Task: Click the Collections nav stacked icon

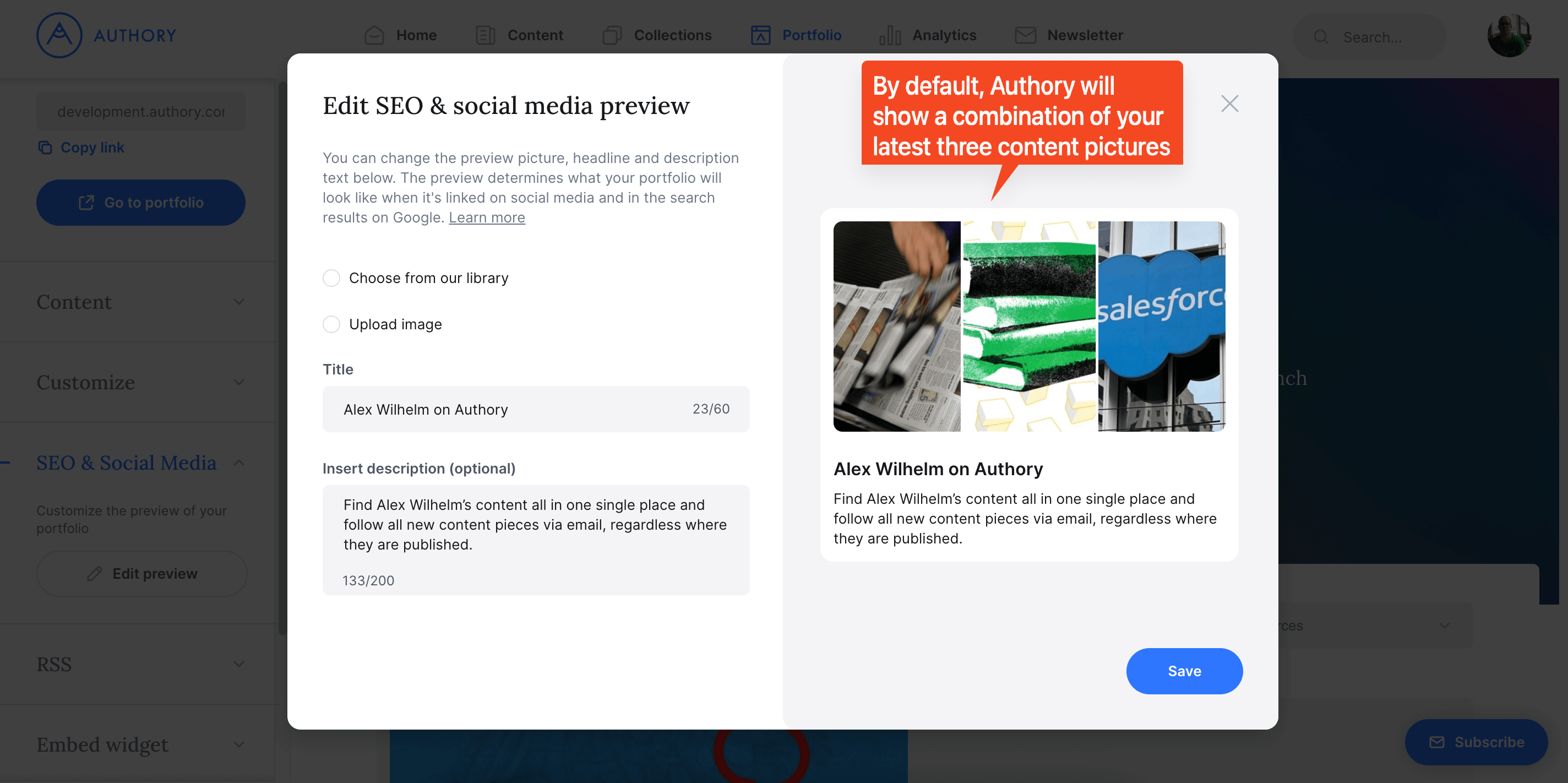Action: tap(612, 35)
